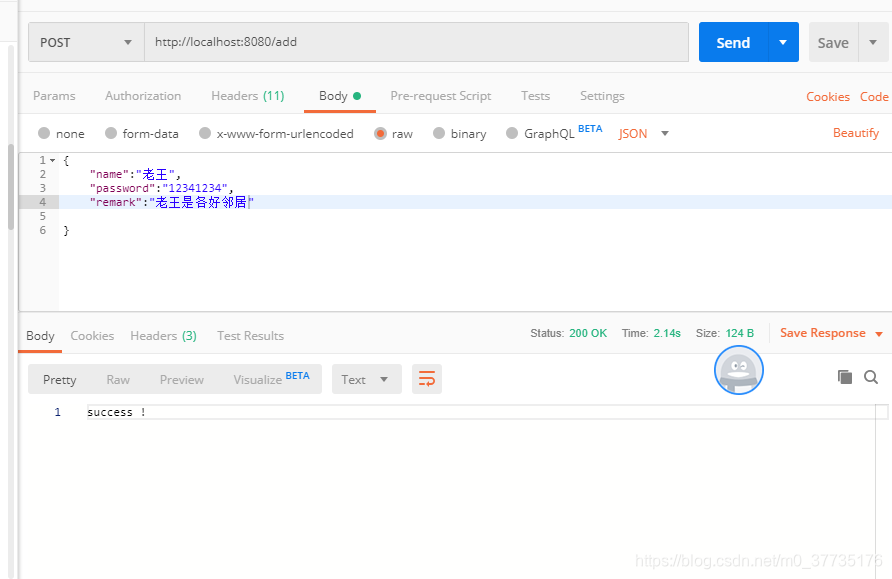Screen dimensions: 892x579
Task: Open the Cookies link at the right
Action: click(x=828, y=97)
